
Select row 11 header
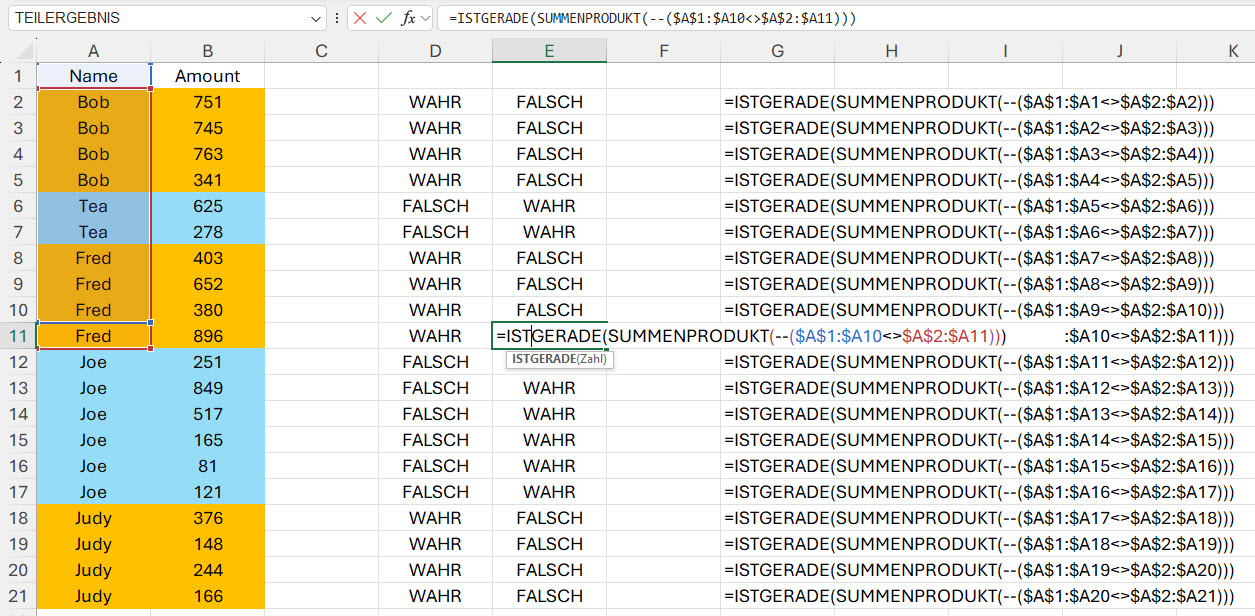pos(18,336)
